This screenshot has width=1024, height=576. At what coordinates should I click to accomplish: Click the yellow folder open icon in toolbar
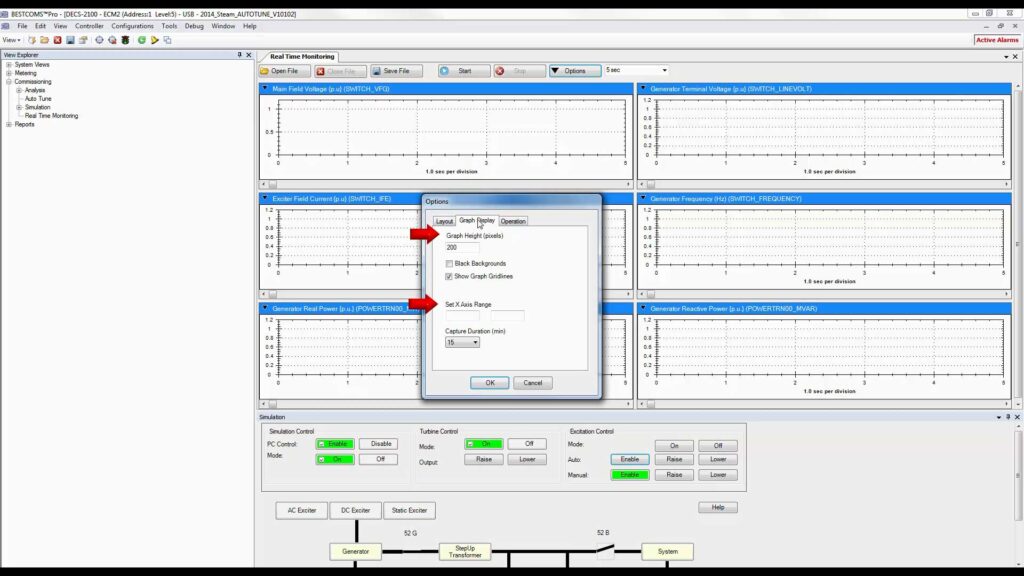tap(45, 40)
